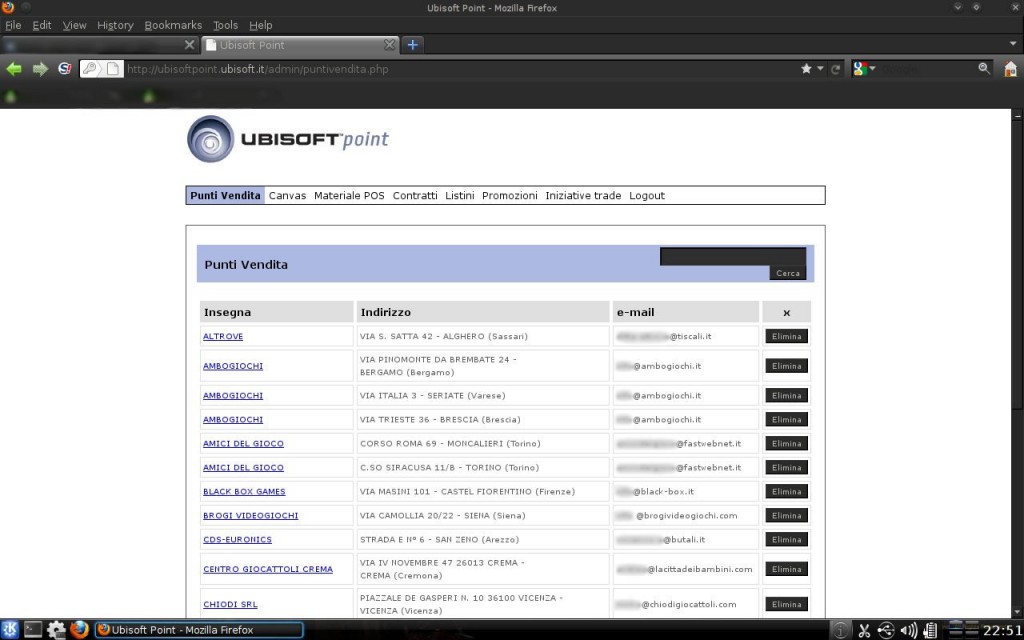Image resolution: width=1024 pixels, height=640 pixels.
Task: Close the first blurred browser tab
Action: tap(189, 44)
